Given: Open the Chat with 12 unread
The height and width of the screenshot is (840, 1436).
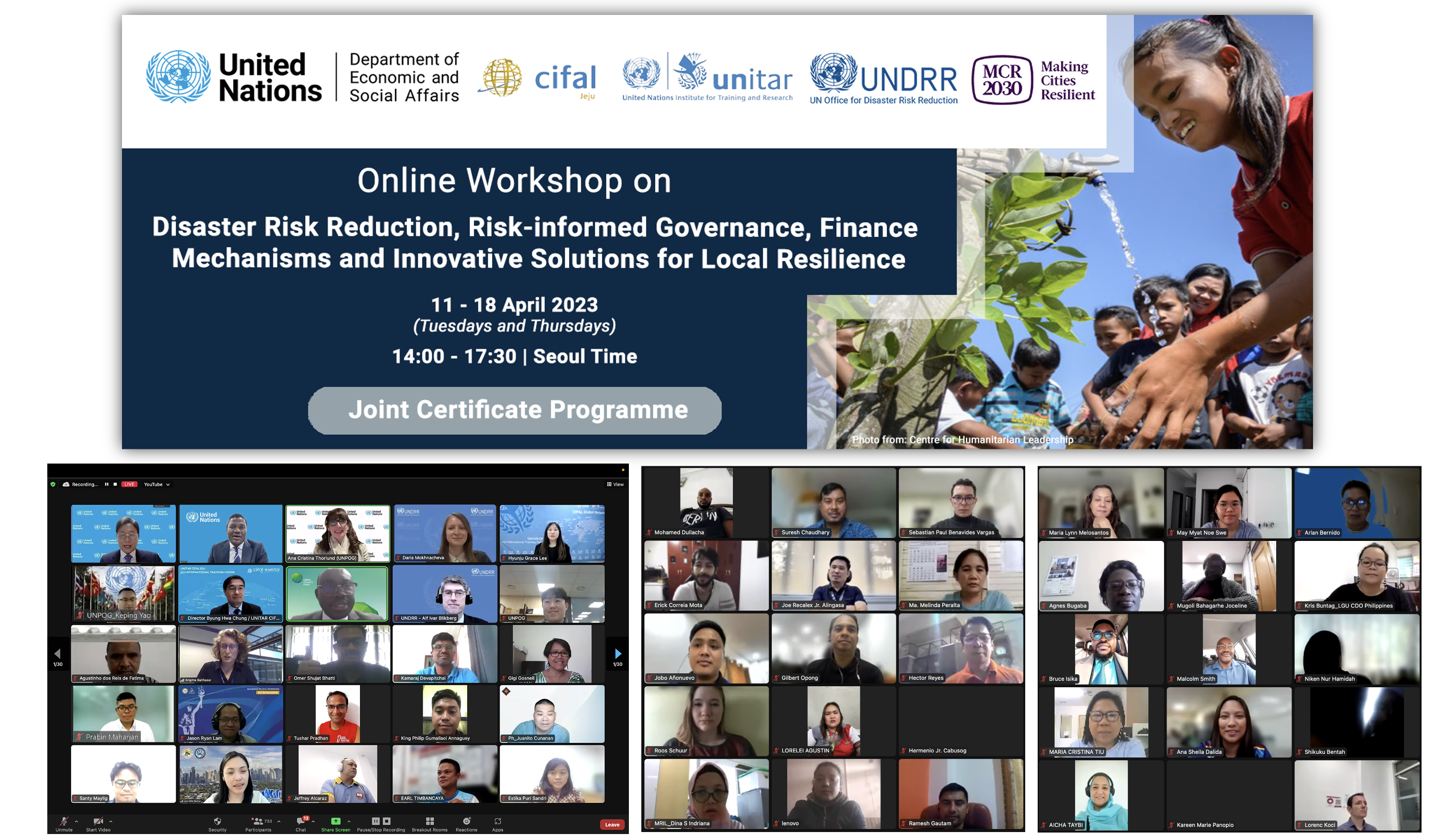Looking at the screenshot, I should pos(300,821).
